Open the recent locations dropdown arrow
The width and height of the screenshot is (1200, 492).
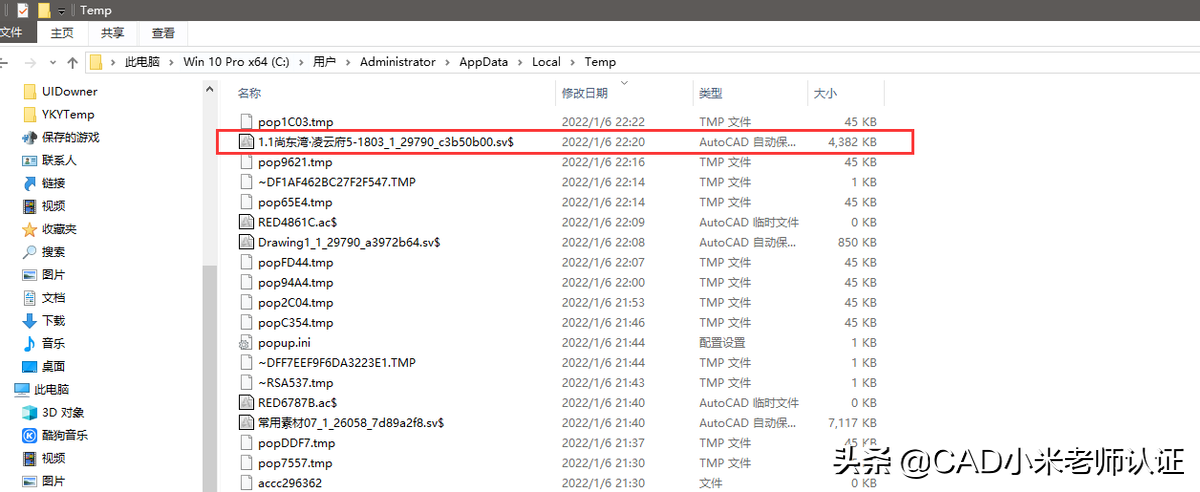click(x=52, y=62)
